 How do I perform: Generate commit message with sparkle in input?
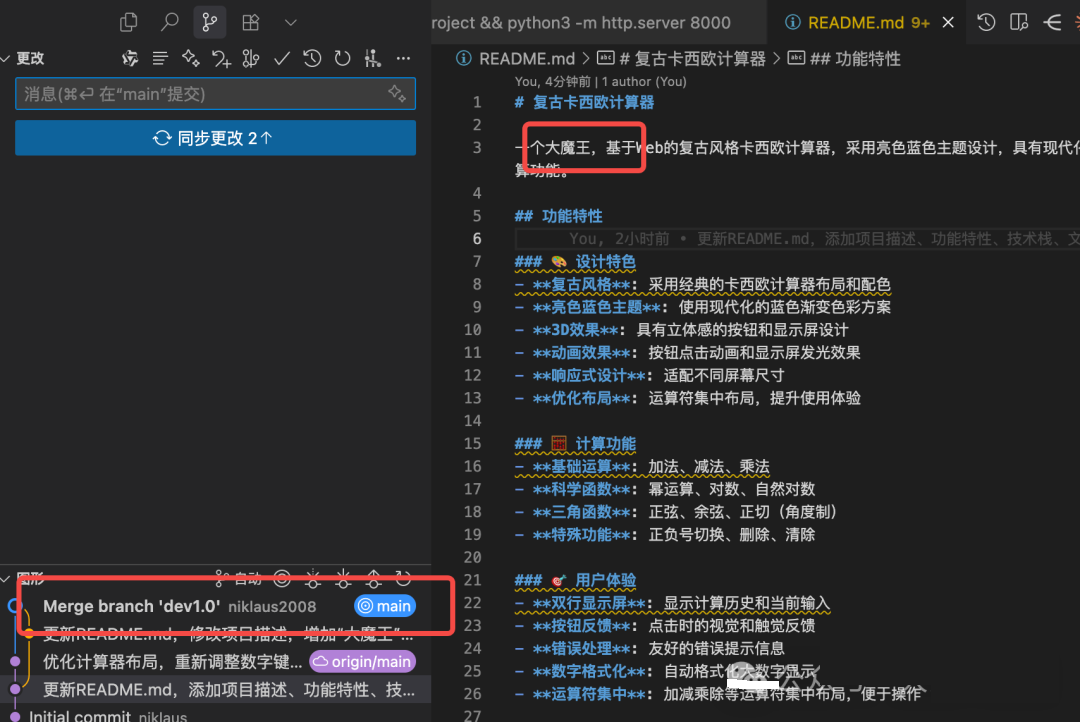tap(397, 93)
